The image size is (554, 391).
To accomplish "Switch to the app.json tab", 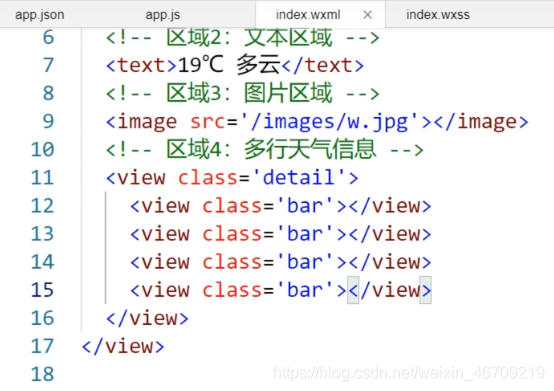I will coord(40,15).
